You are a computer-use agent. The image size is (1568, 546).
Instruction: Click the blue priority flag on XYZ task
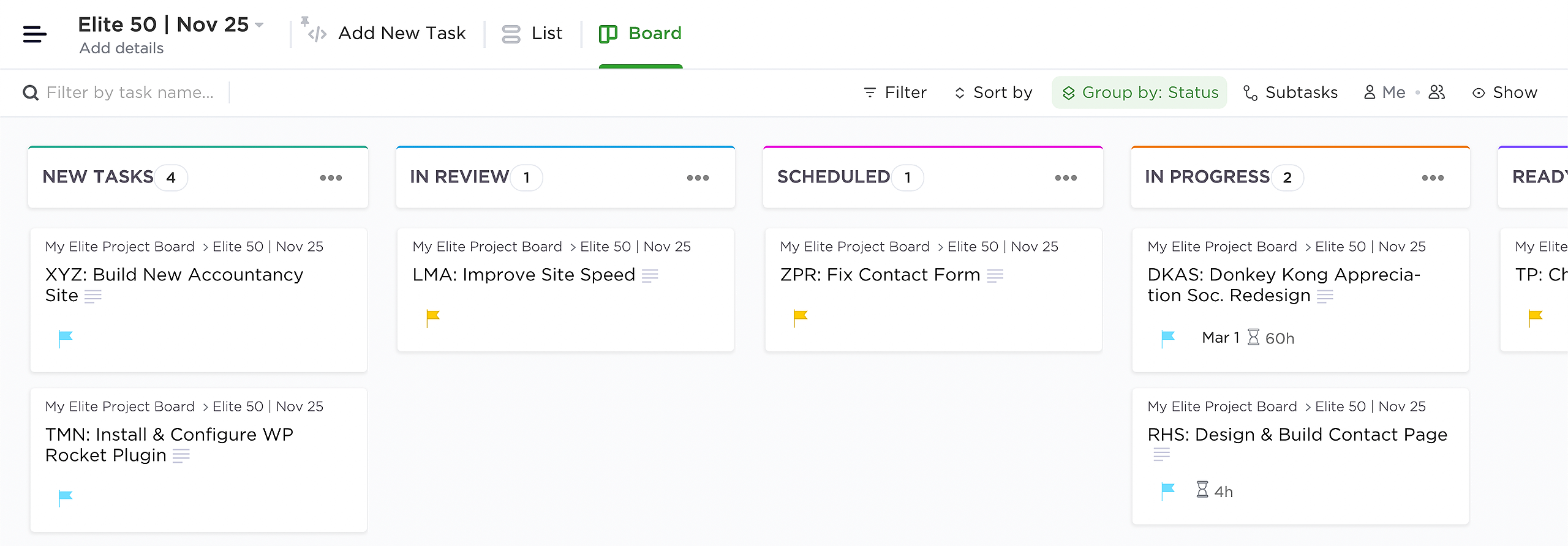65,338
